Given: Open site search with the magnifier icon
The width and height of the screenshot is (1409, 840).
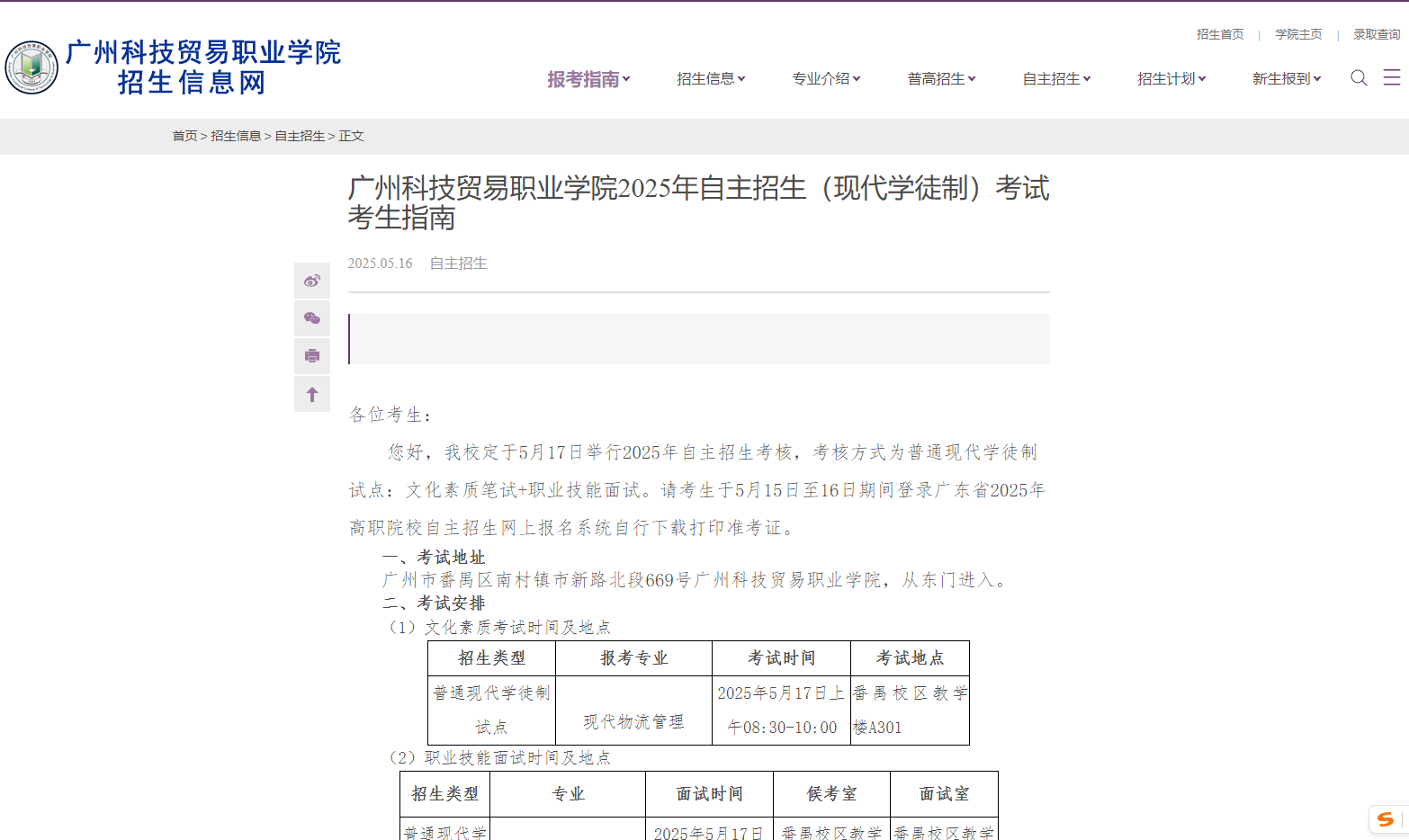Looking at the screenshot, I should (1359, 78).
